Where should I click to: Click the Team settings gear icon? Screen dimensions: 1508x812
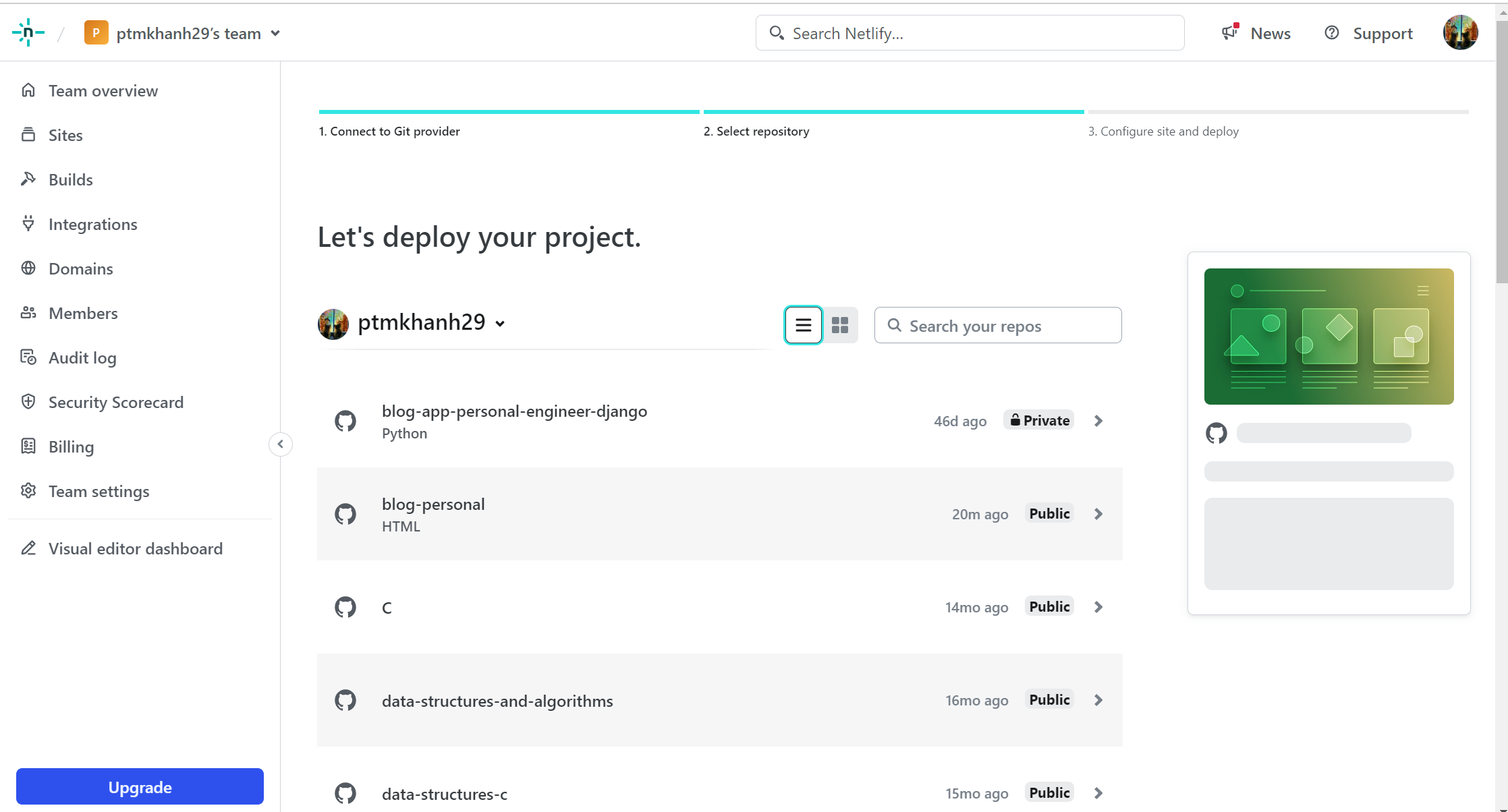(x=28, y=491)
